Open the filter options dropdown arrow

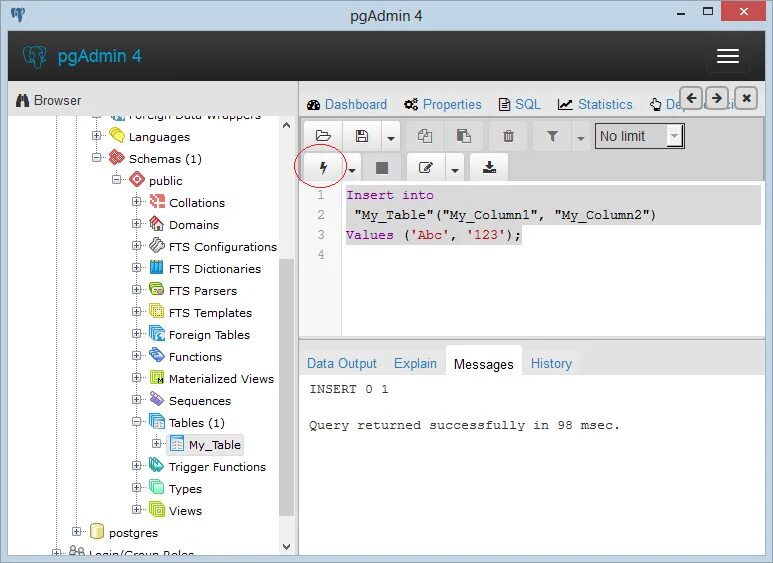[581, 138]
